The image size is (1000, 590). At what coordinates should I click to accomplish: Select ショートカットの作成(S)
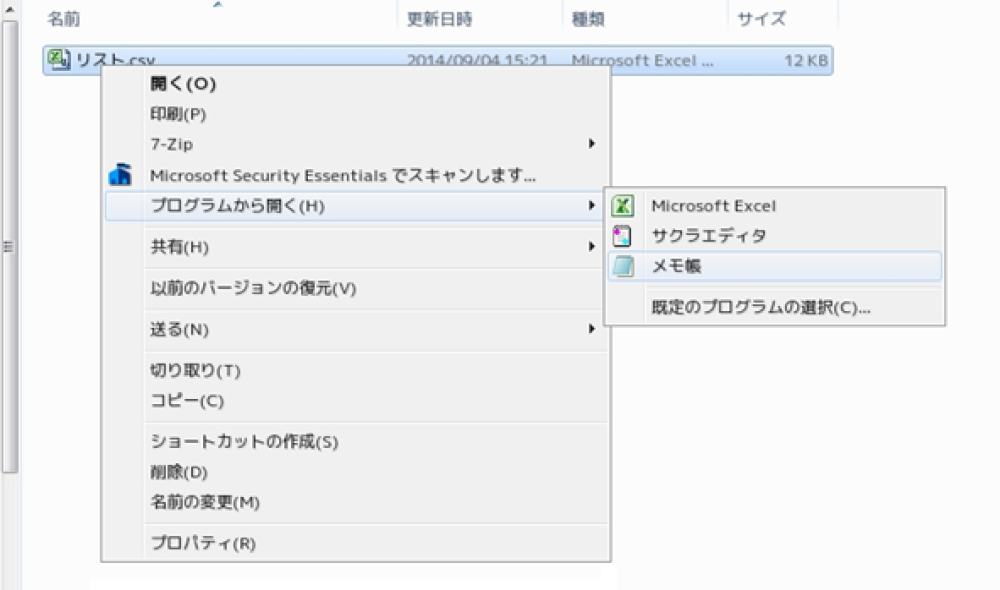356,441
